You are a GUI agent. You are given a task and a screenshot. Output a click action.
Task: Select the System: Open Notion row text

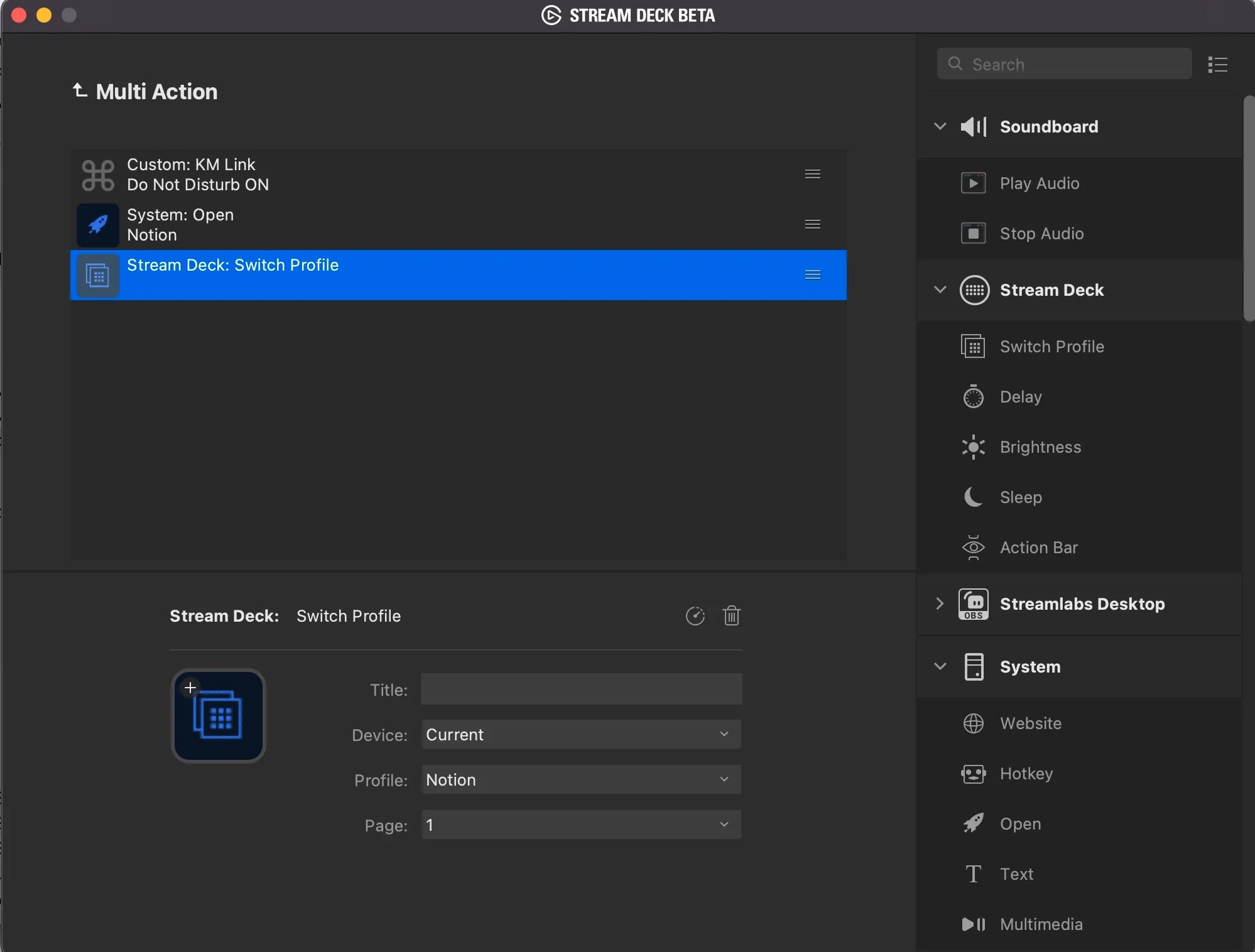tap(180, 225)
